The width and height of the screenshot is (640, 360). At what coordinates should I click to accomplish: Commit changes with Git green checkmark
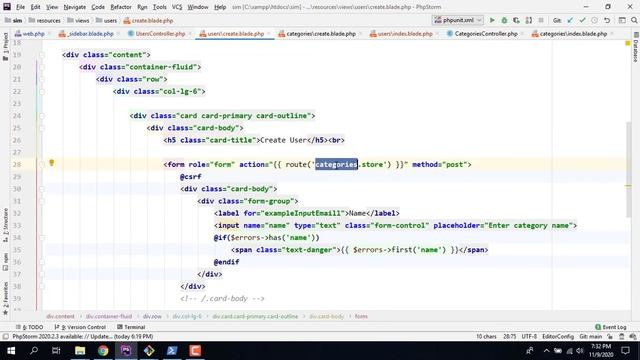coord(582,20)
